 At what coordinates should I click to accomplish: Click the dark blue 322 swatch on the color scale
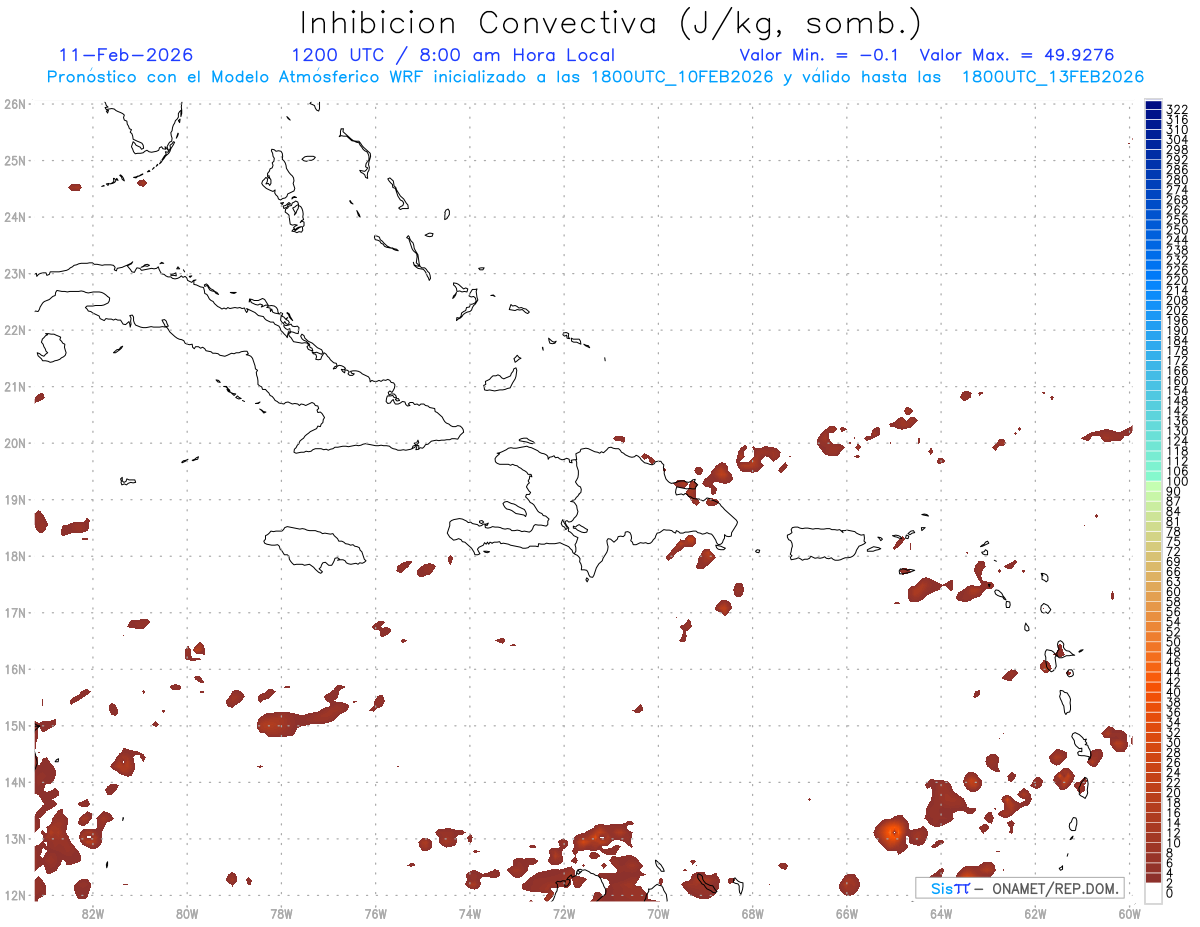pyautogui.click(x=1154, y=107)
